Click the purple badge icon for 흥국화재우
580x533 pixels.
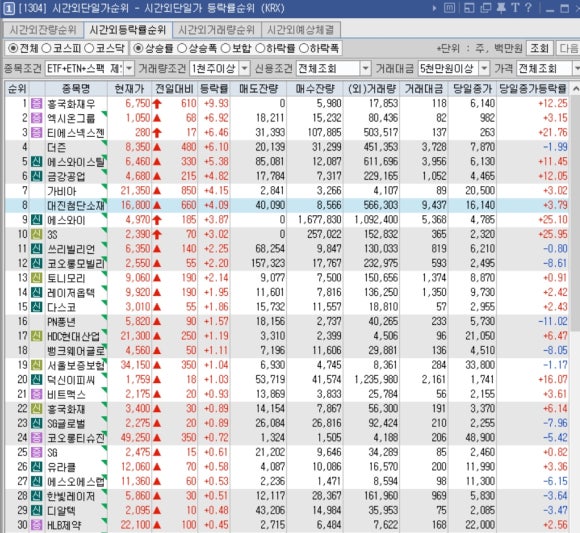[36, 104]
